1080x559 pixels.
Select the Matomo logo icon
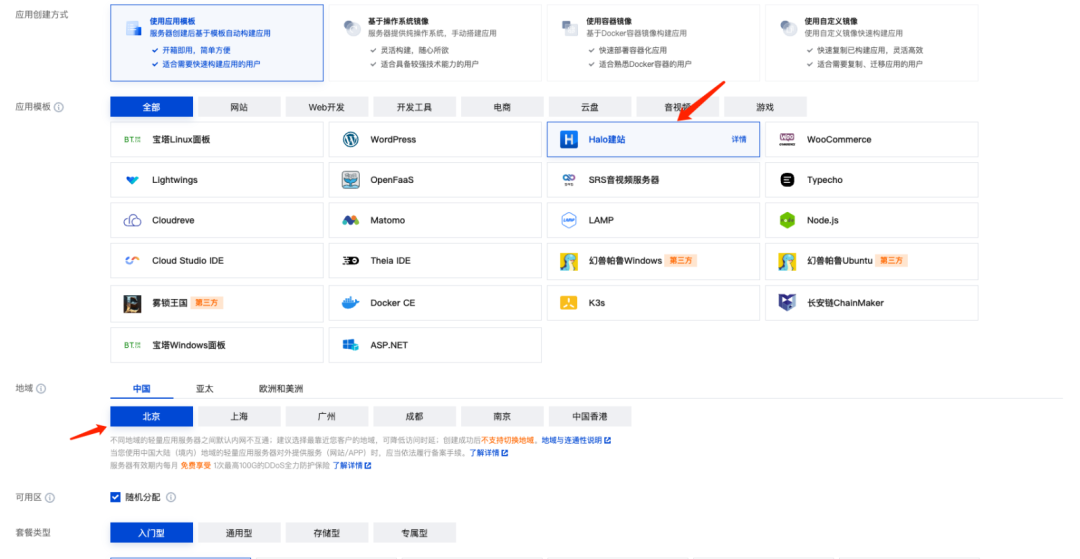(x=351, y=221)
